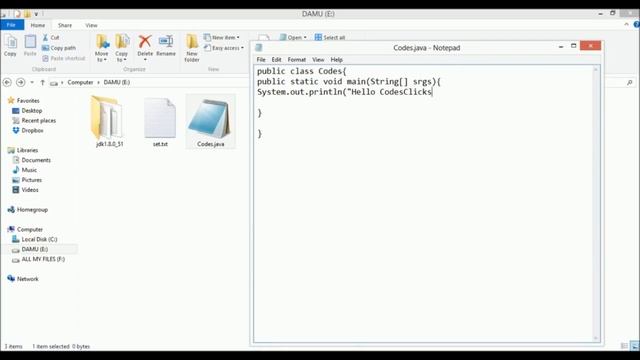Switch to large icons view in status bar

634,346
